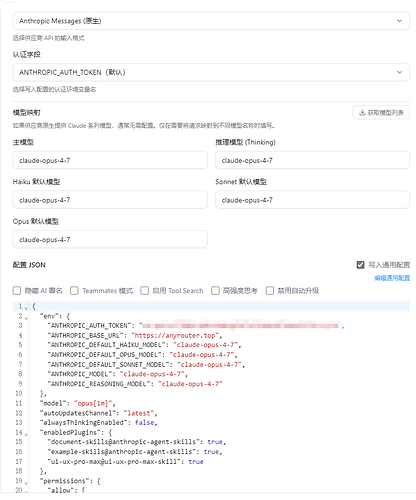Collapse the "enabledPlugins" block at line 14
Screen dimensions: 416x500
(26, 434)
